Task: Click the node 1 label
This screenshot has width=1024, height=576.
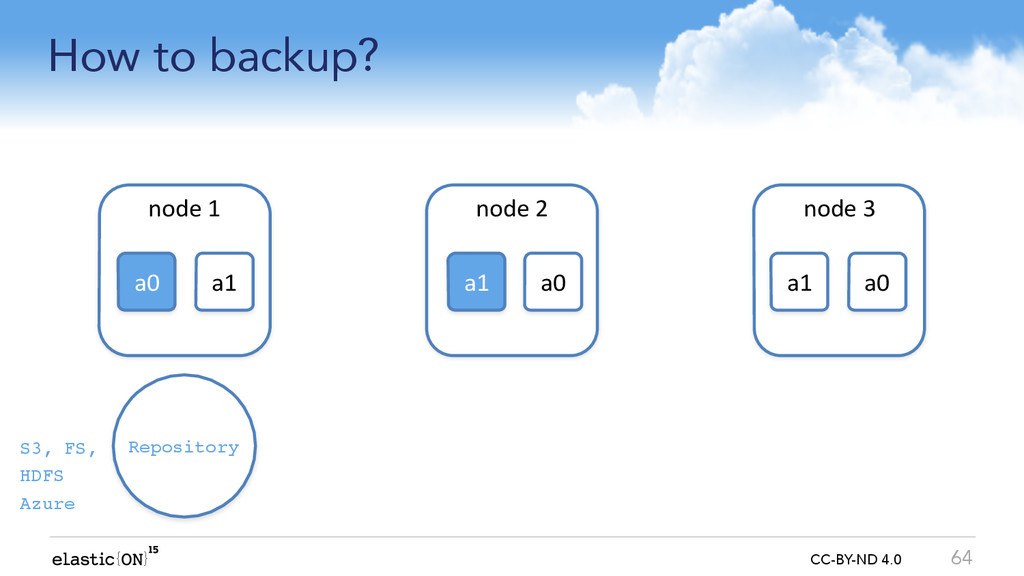Action: [x=184, y=209]
